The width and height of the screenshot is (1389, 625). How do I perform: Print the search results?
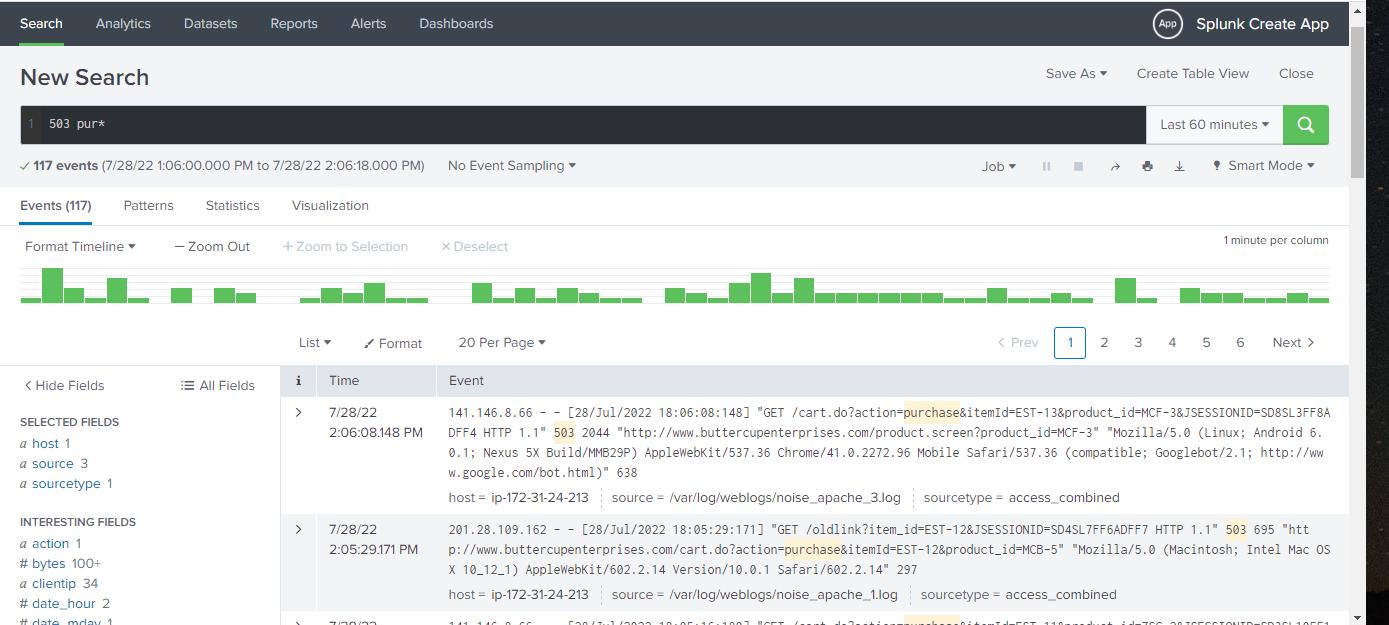click(x=1147, y=166)
